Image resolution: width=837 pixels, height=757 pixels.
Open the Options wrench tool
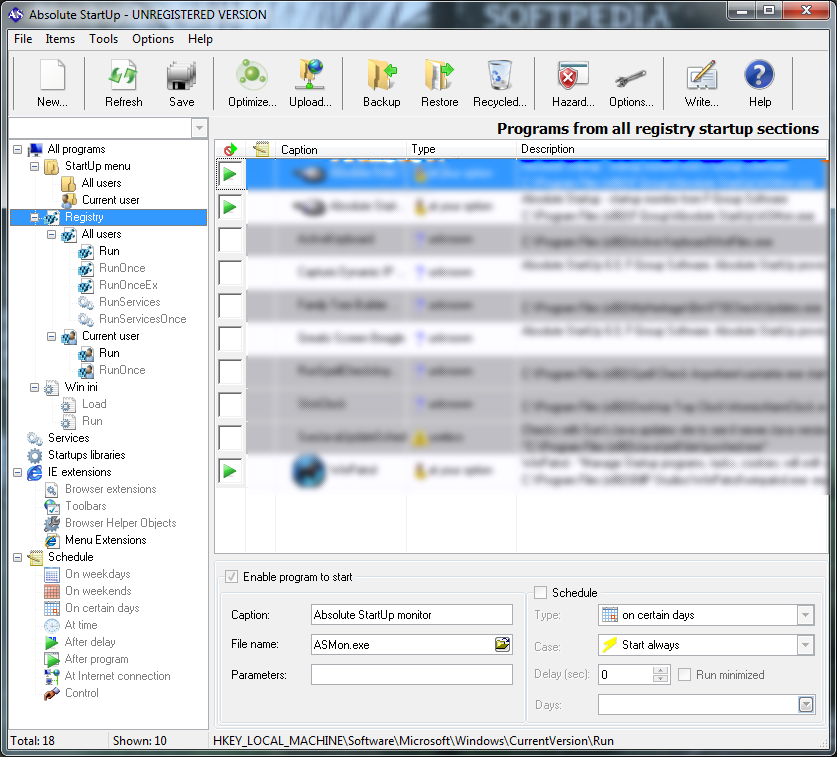pyautogui.click(x=631, y=83)
